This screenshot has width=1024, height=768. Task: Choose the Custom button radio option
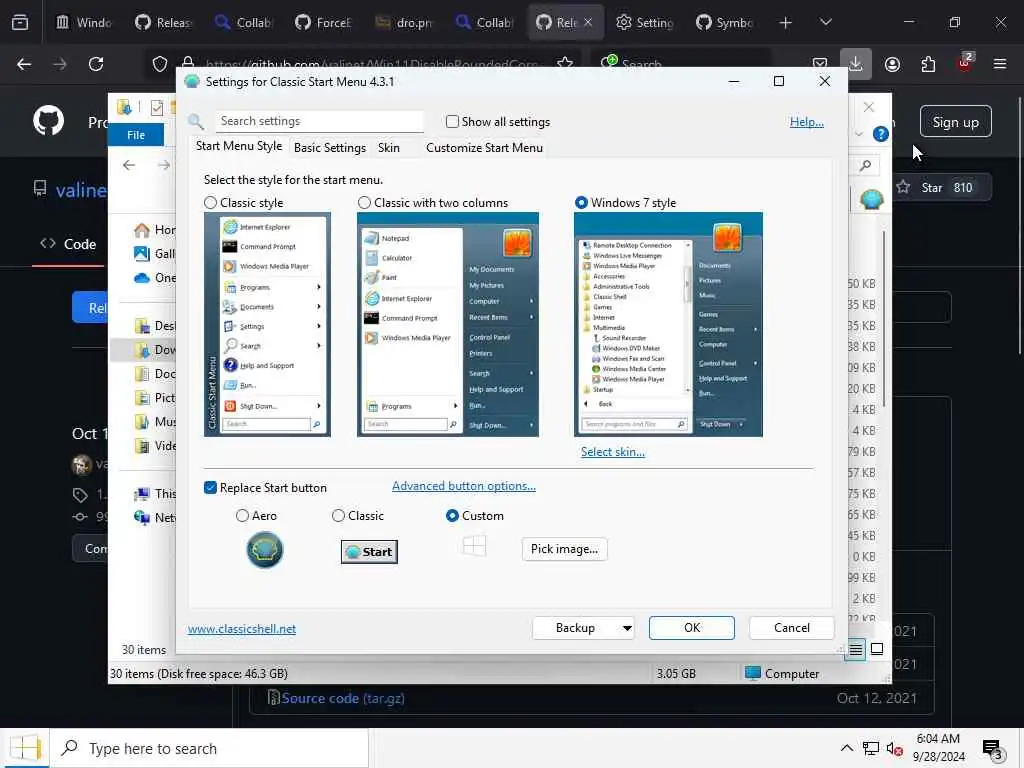pos(452,516)
